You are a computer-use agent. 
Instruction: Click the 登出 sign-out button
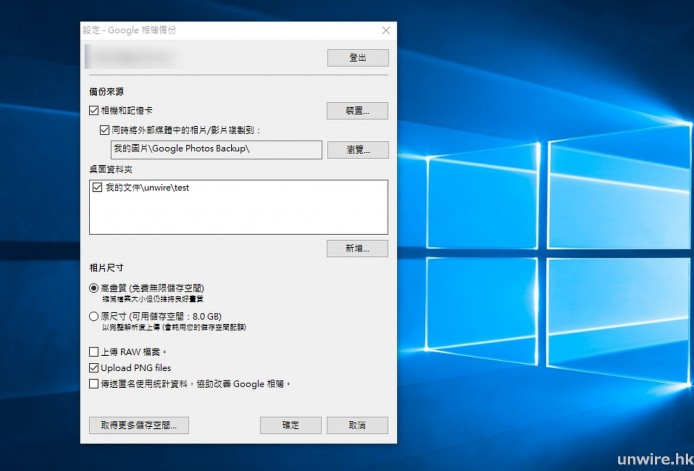(x=357, y=58)
